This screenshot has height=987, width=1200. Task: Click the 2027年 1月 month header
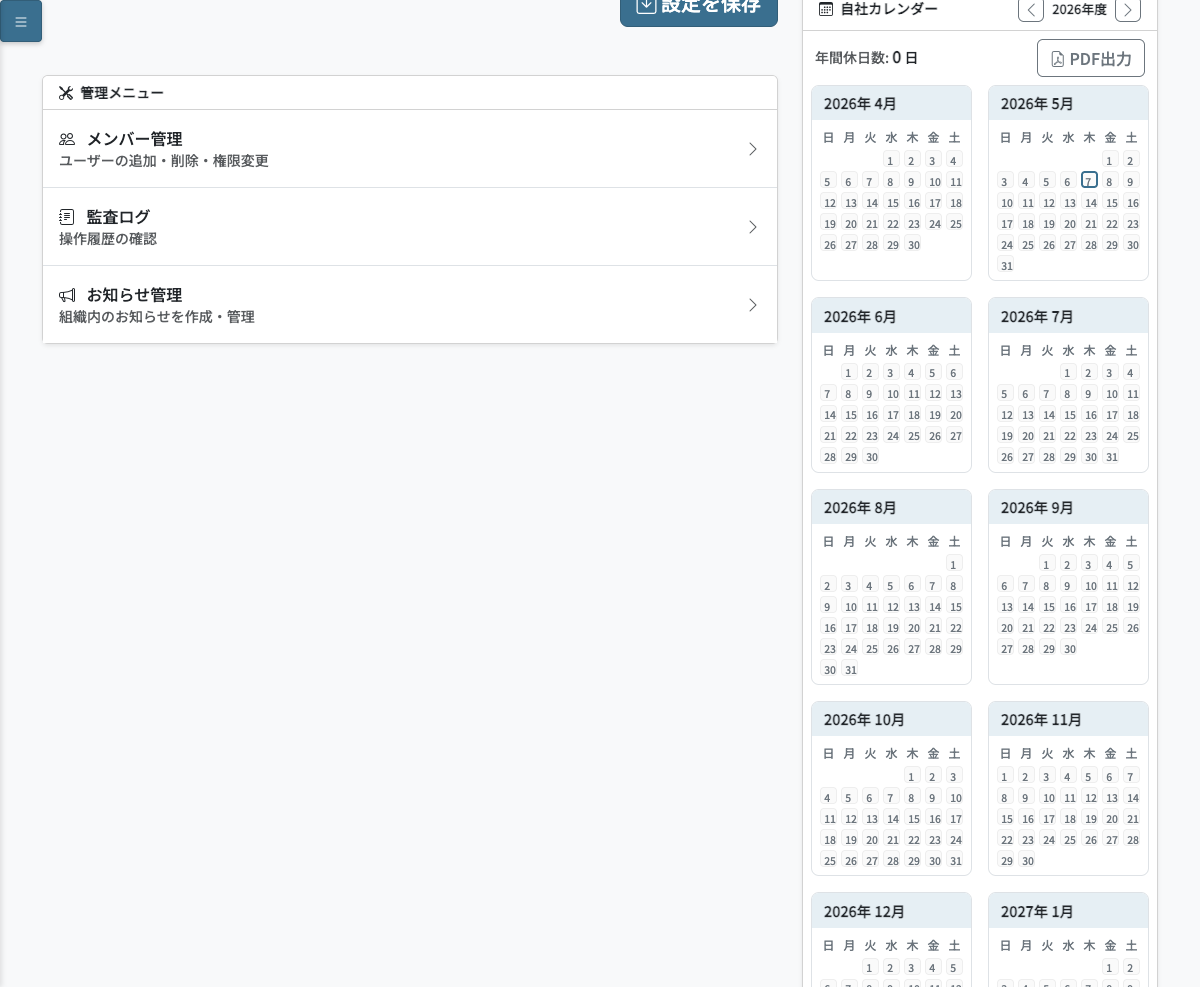1068,911
